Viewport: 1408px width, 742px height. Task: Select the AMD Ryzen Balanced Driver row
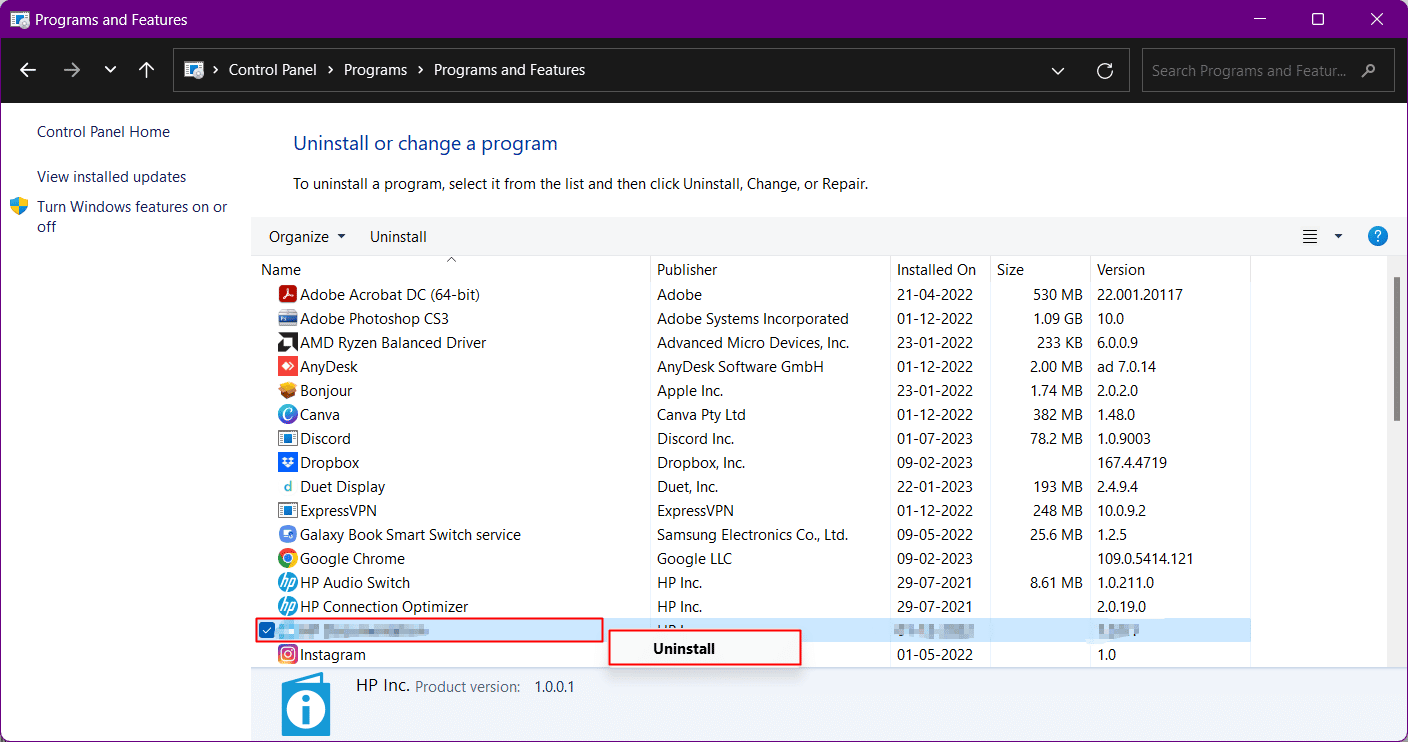751,343
